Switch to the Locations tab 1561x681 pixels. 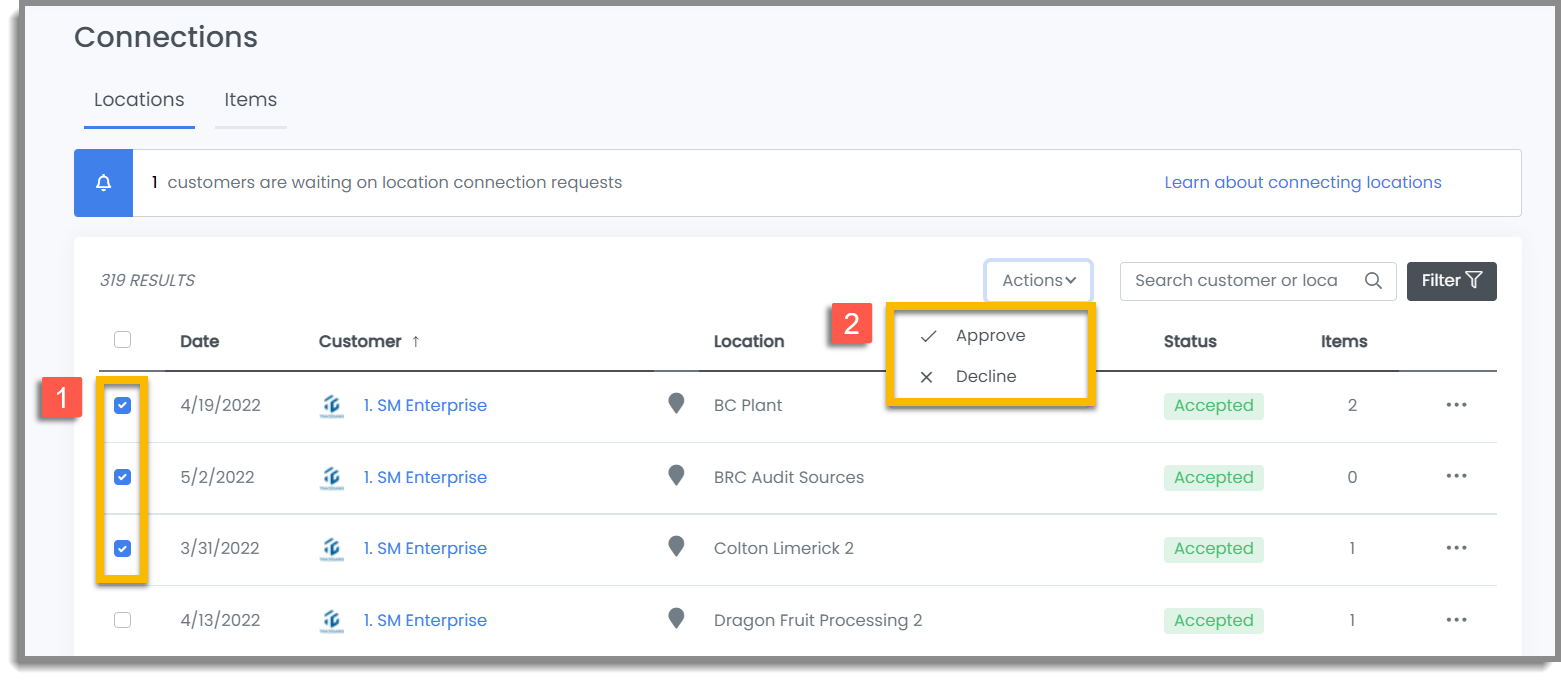(x=139, y=100)
